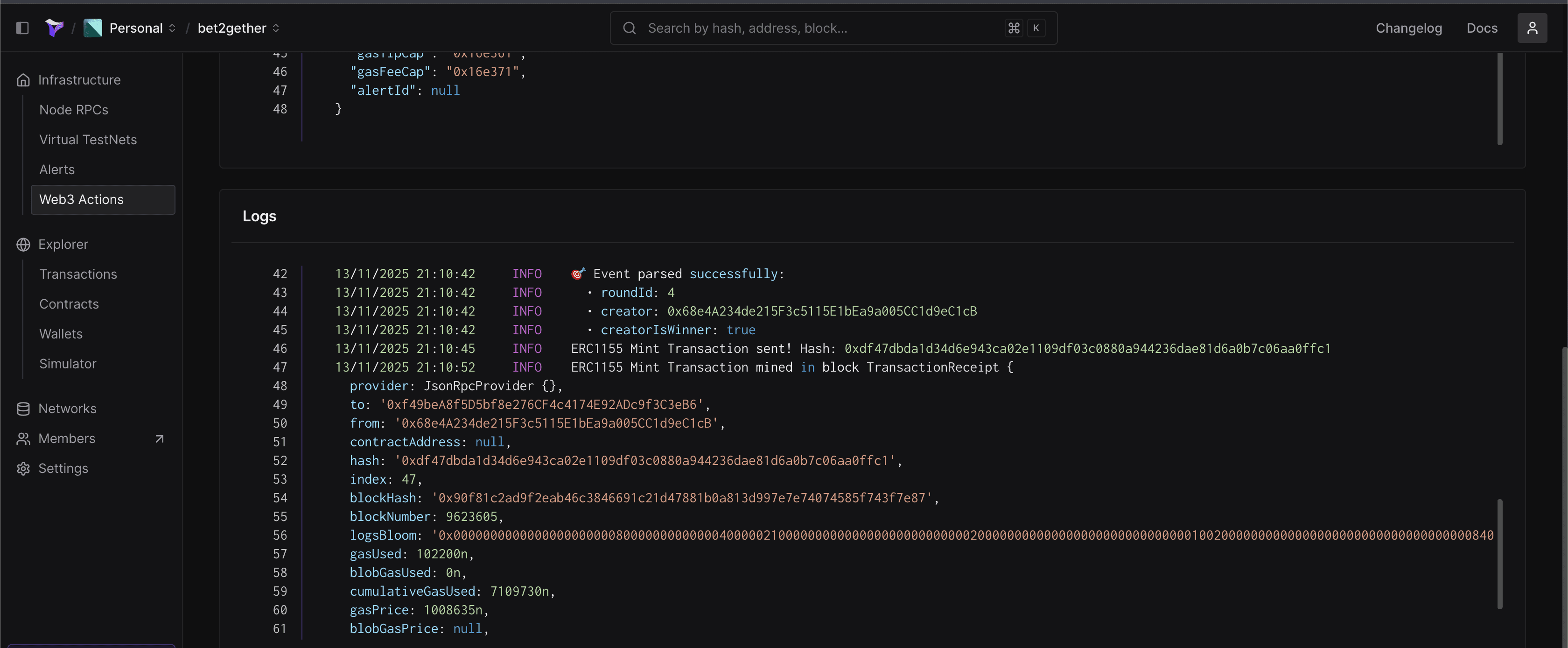Click the Settings gear icon
This screenshot has height=648, width=1568.
(23, 468)
